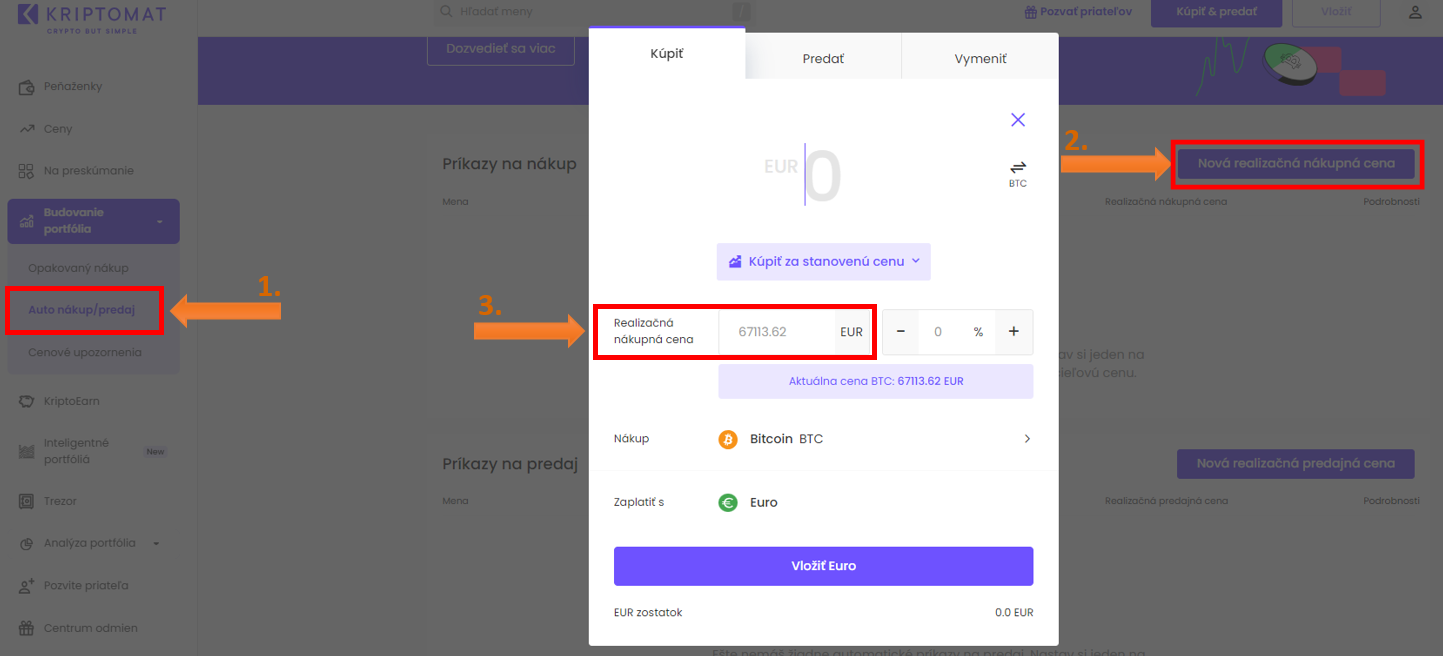Expand the Analýza portfólia sidebar menu

tap(156, 544)
